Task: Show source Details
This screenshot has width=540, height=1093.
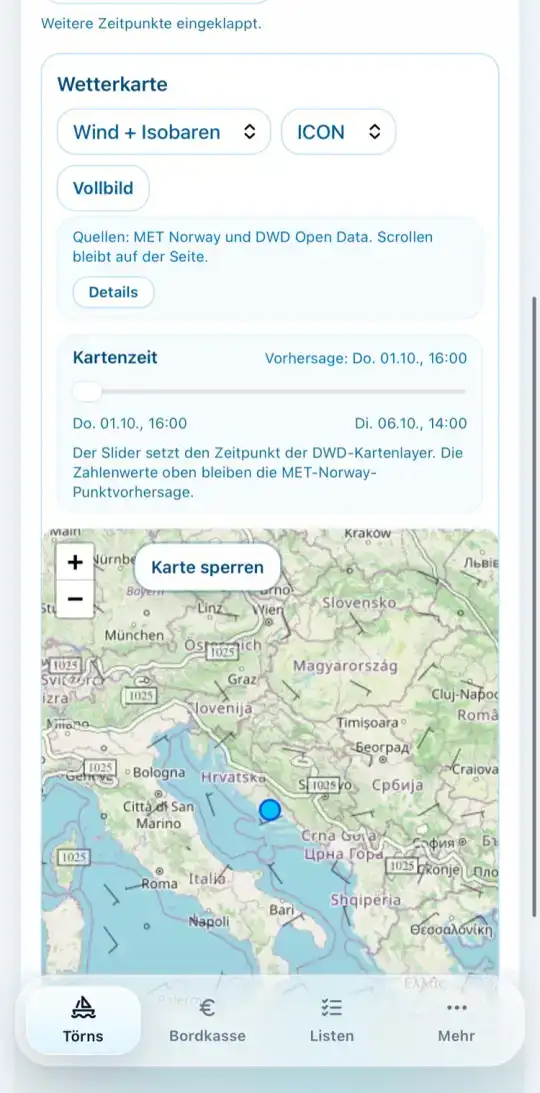Action: click(113, 292)
